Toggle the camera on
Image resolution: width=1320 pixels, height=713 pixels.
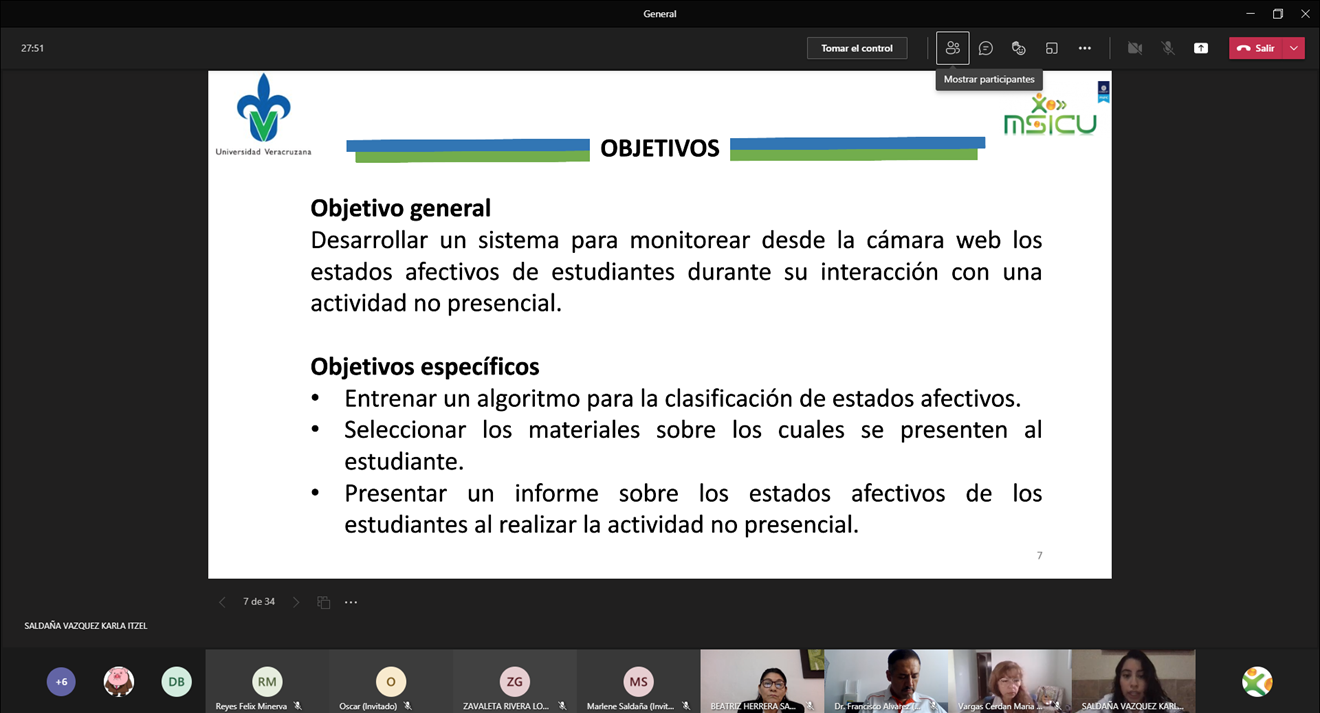[1135, 48]
